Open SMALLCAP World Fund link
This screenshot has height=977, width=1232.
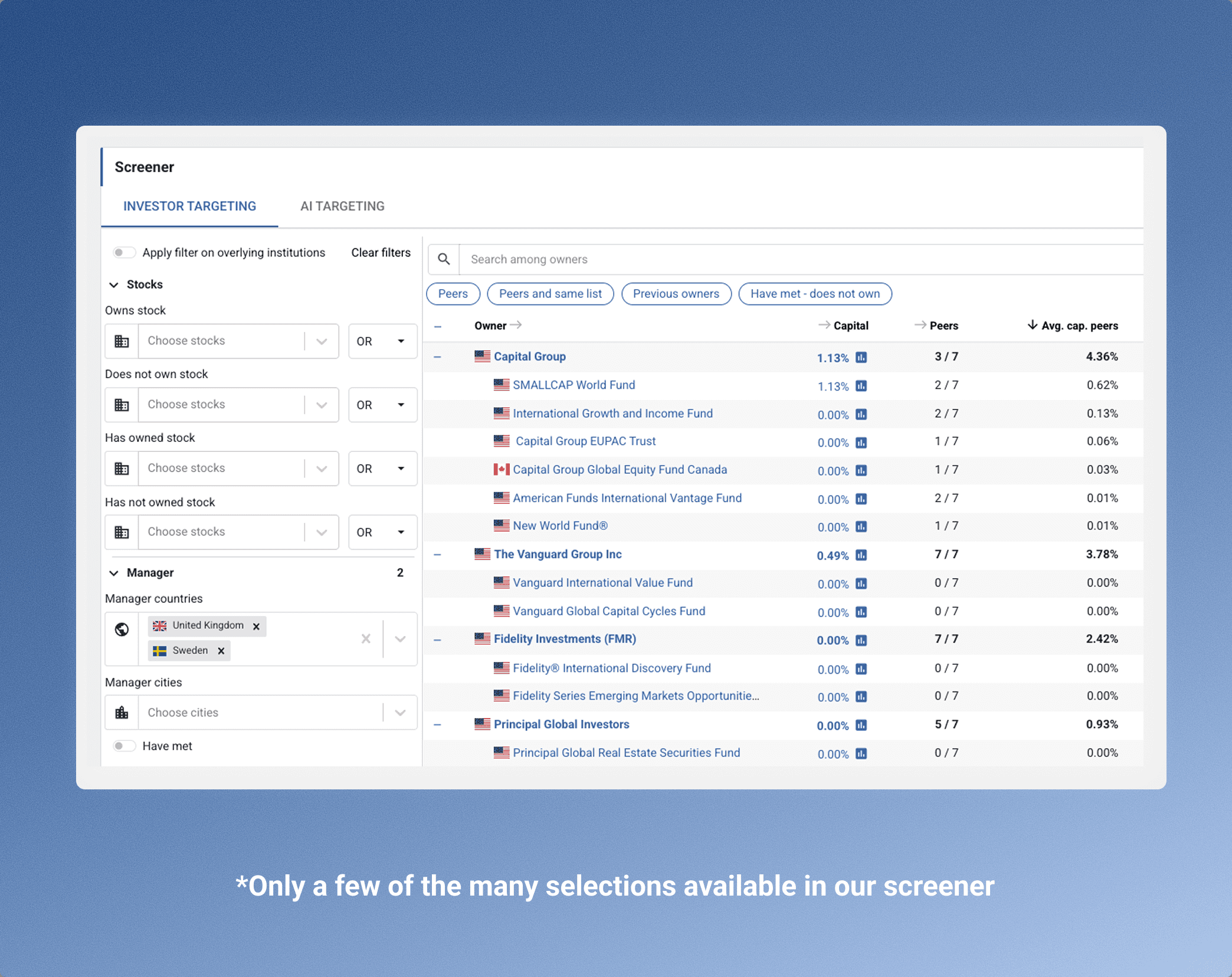[x=574, y=385]
